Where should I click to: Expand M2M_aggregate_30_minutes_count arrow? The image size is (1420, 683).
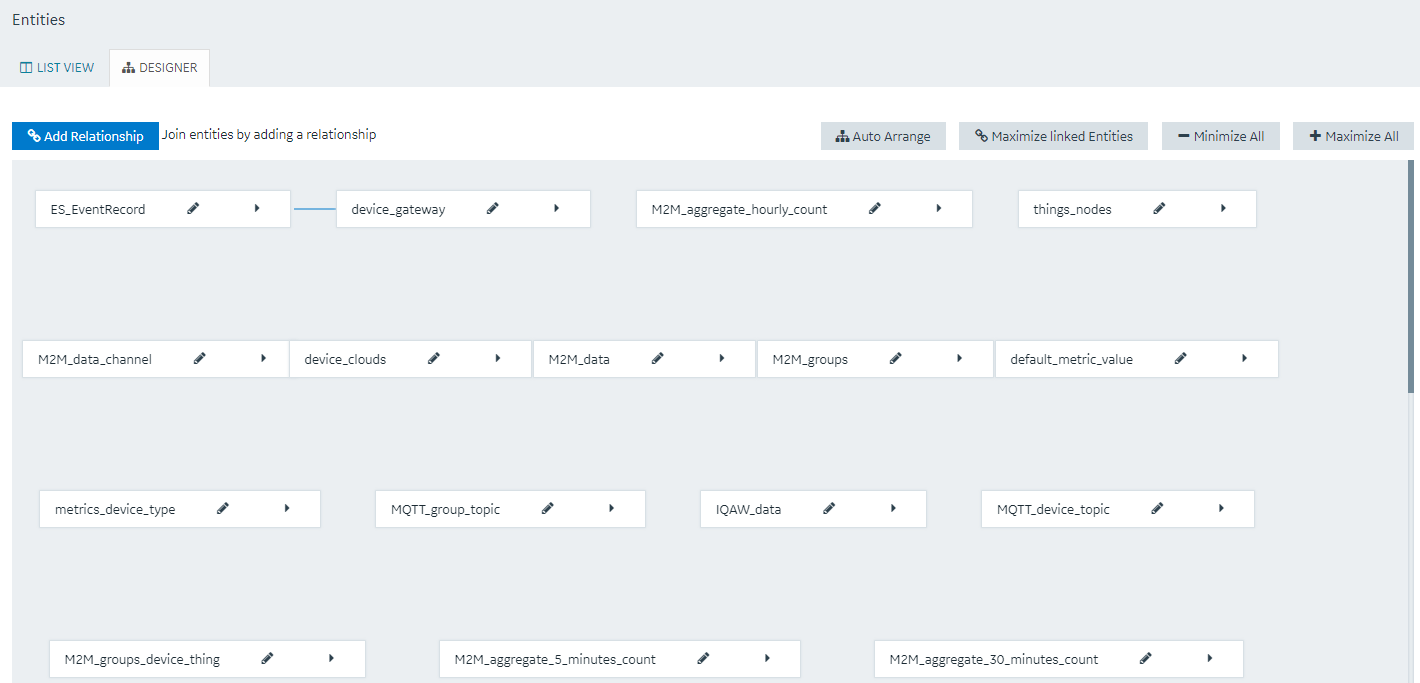[1210, 658]
